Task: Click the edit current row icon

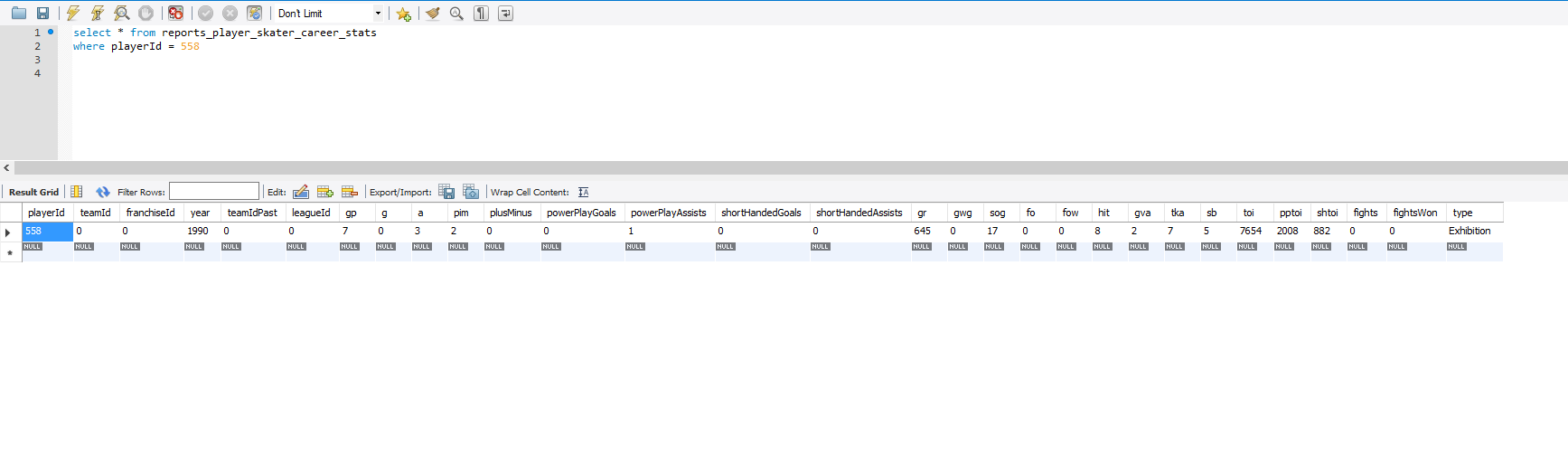Action: pyautogui.click(x=301, y=192)
